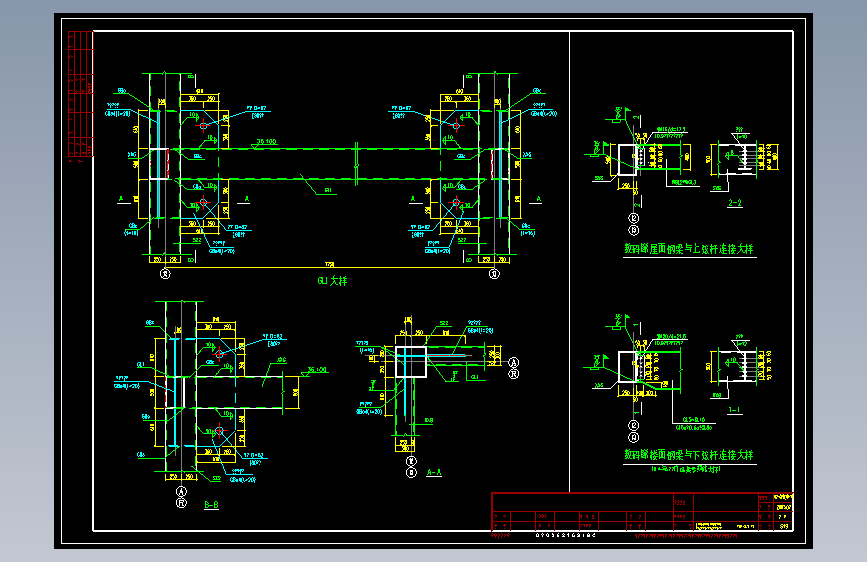The height and width of the screenshot is (562, 867).
Task: Click the "36.100" elevation mark in the B-B section
Action: click(317, 370)
